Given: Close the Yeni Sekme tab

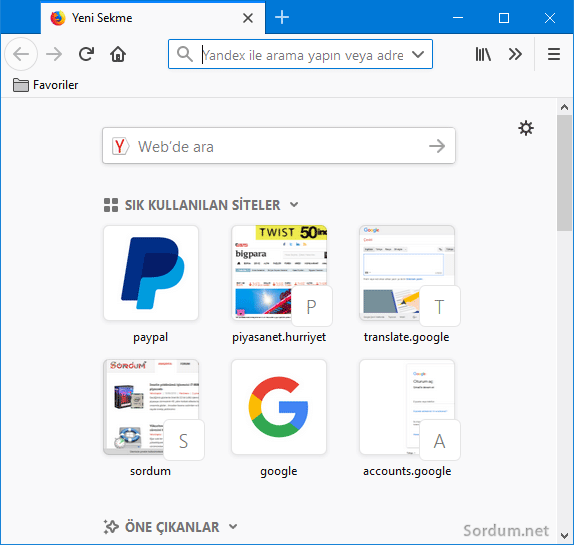Looking at the screenshot, I should (248, 18).
